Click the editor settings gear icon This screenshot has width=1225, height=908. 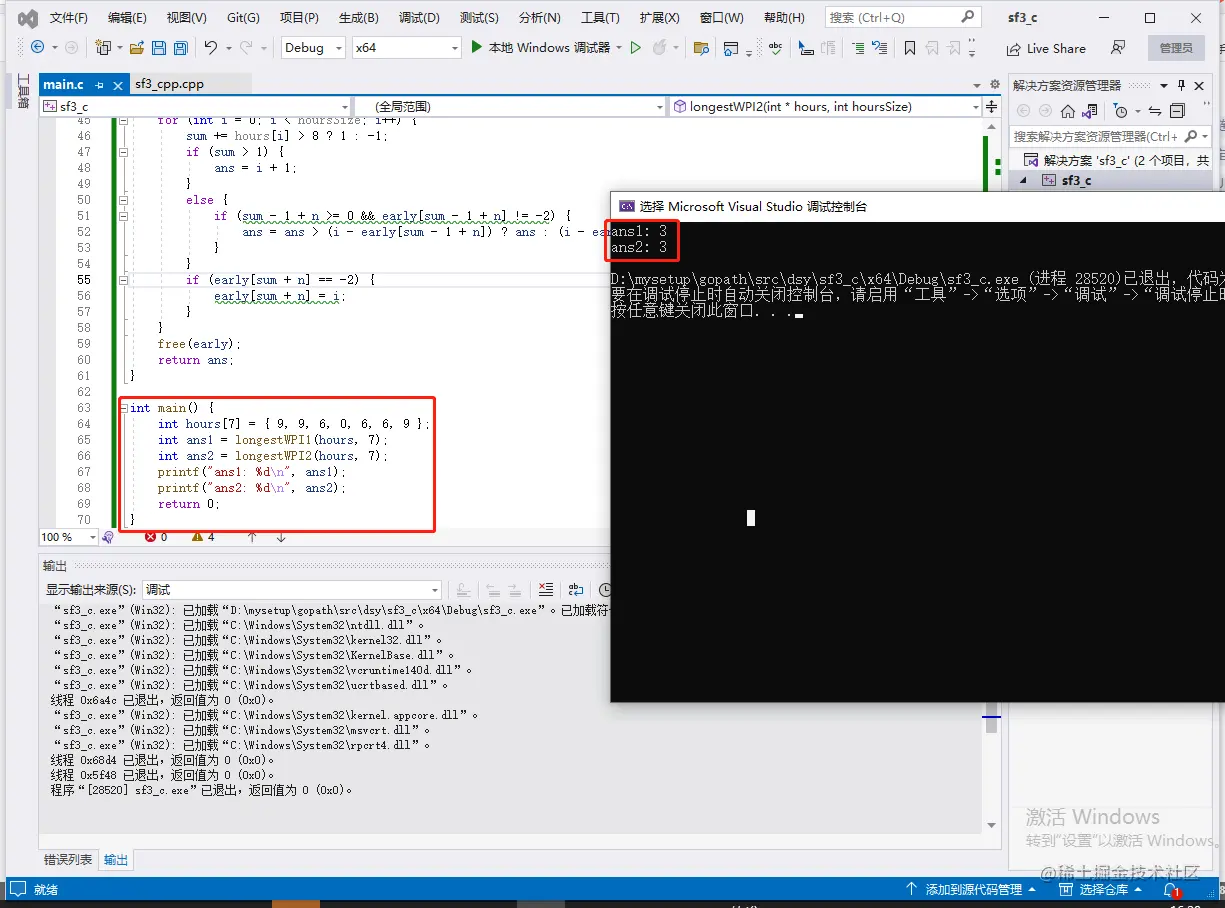coord(993,85)
